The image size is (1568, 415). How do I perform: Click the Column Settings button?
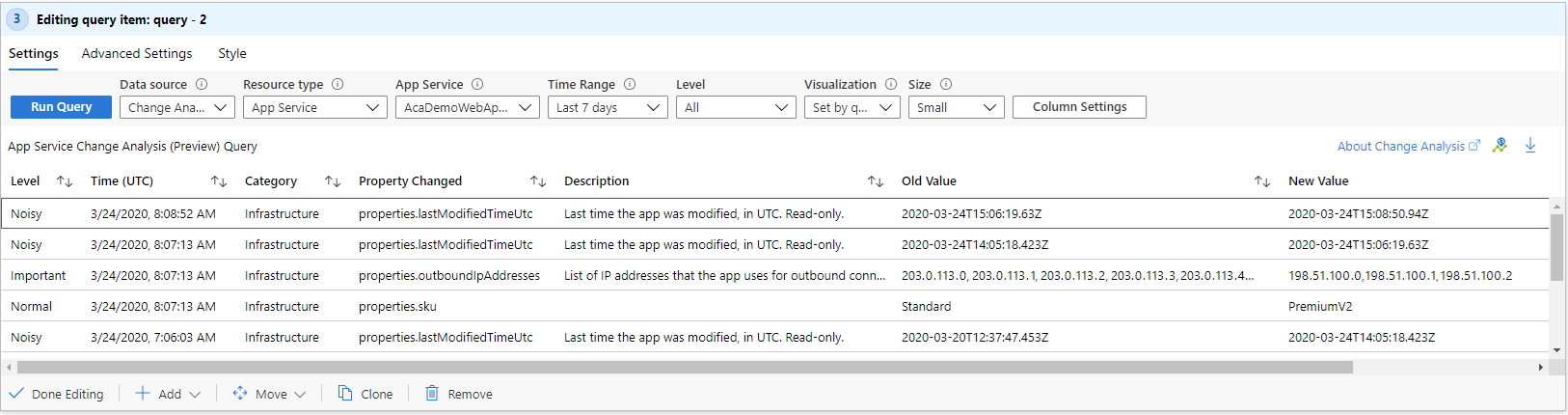[1079, 107]
